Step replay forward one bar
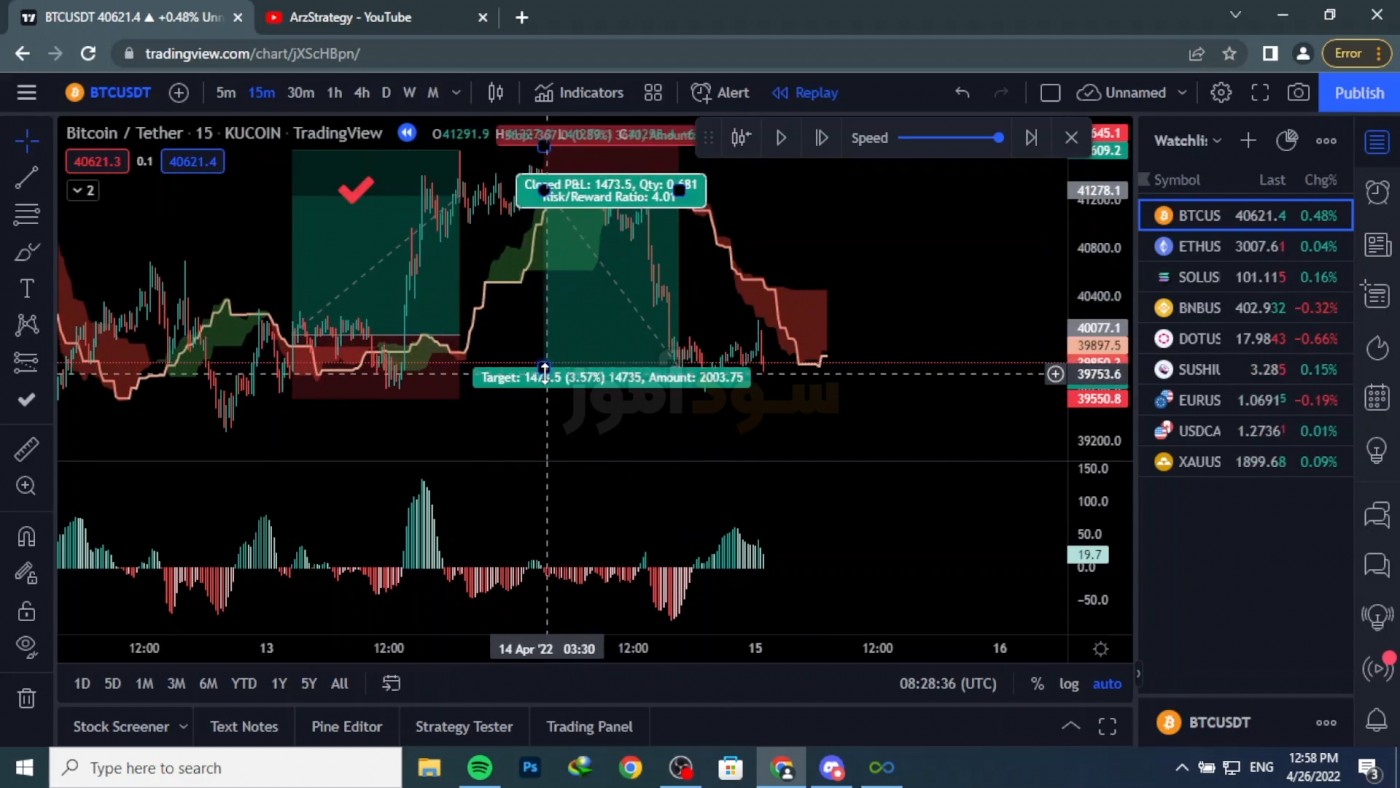 (821, 138)
